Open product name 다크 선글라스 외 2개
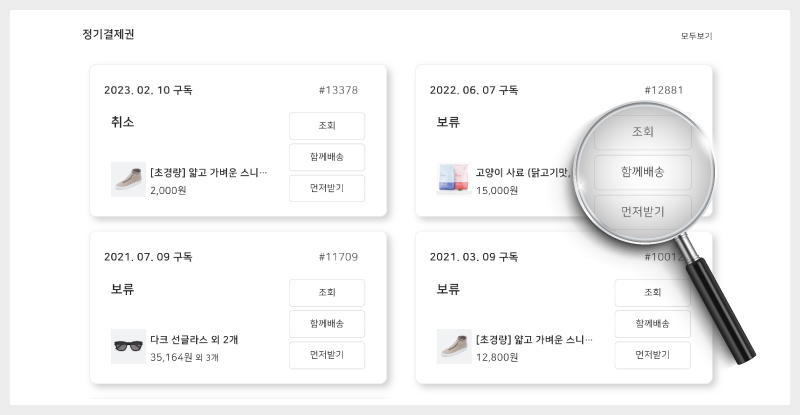 194,340
